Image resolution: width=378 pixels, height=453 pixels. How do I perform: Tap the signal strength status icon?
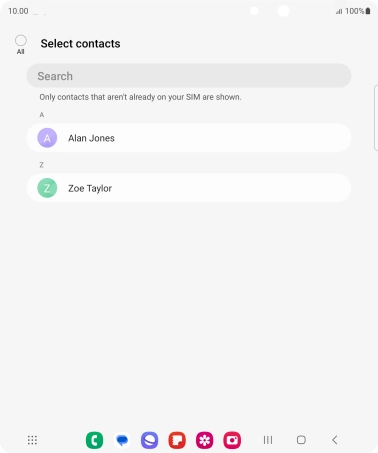pos(339,11)
